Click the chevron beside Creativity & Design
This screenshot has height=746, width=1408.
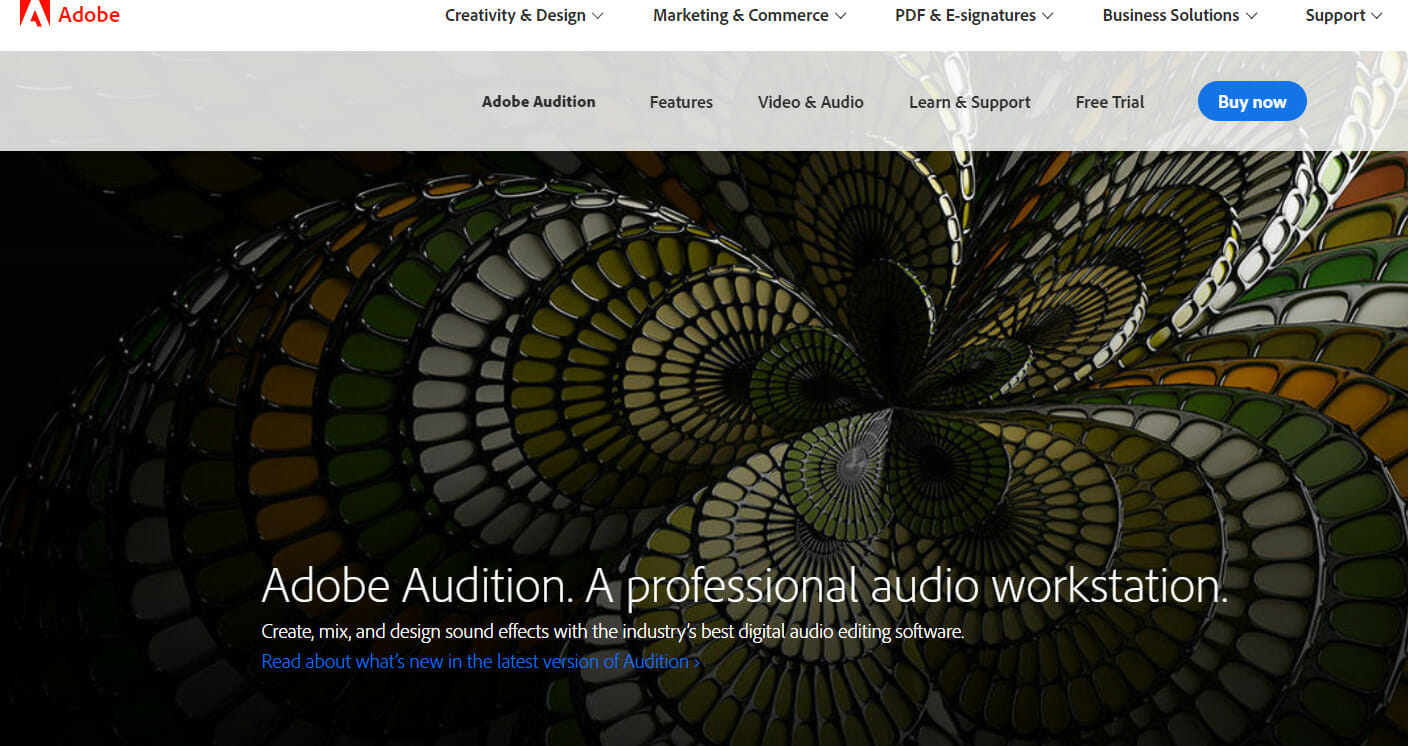pyautogui.click(x=597, y=16)
